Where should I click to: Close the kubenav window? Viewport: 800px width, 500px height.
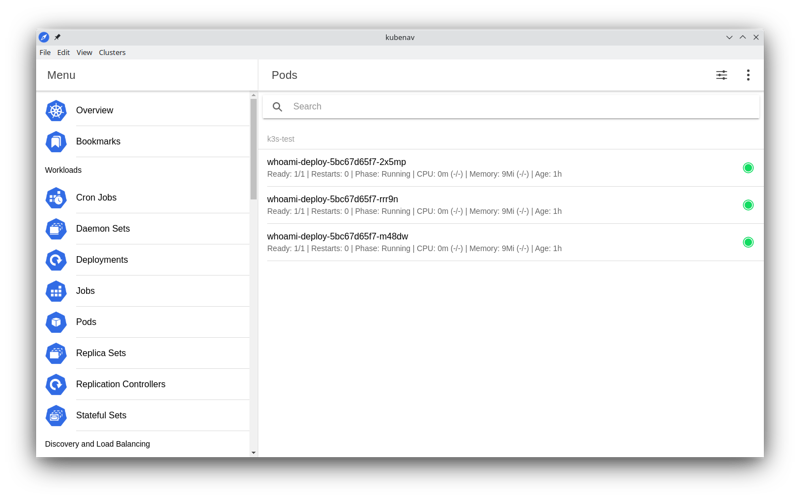point(756,37)
